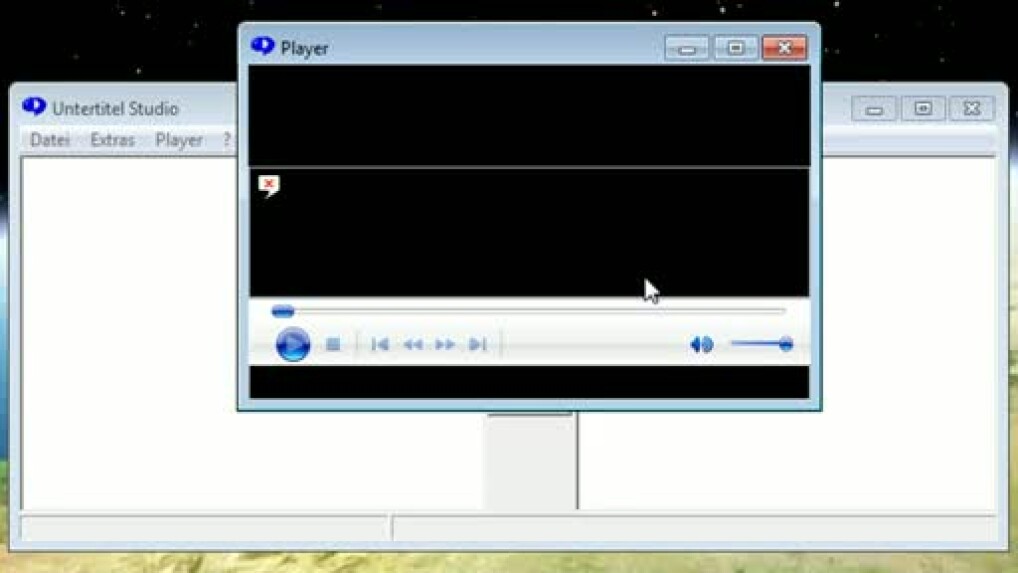
Task: Minimize the Player window
Action: [687, 48]
